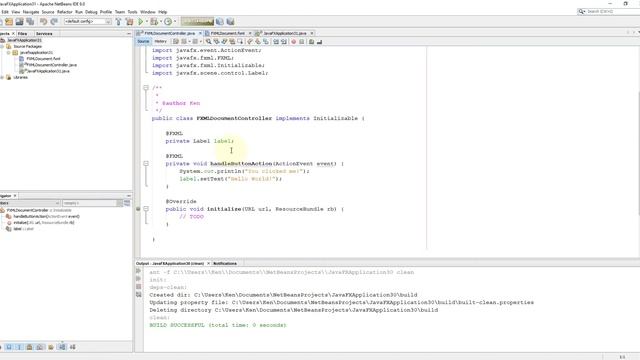The image size is (640, 360).
Task: Click the Stop Macro Recording icon
Action: (302, 42)
